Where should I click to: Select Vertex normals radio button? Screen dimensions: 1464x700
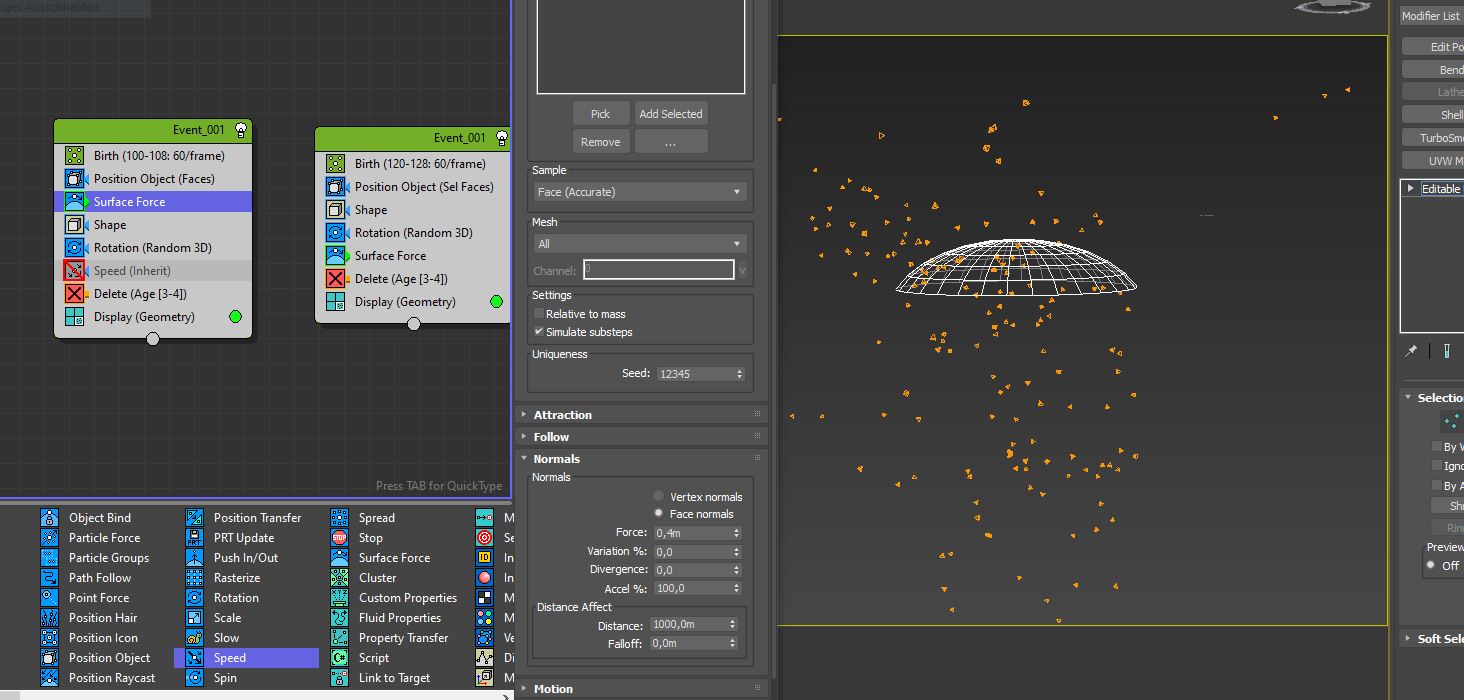tap(658, 496)
